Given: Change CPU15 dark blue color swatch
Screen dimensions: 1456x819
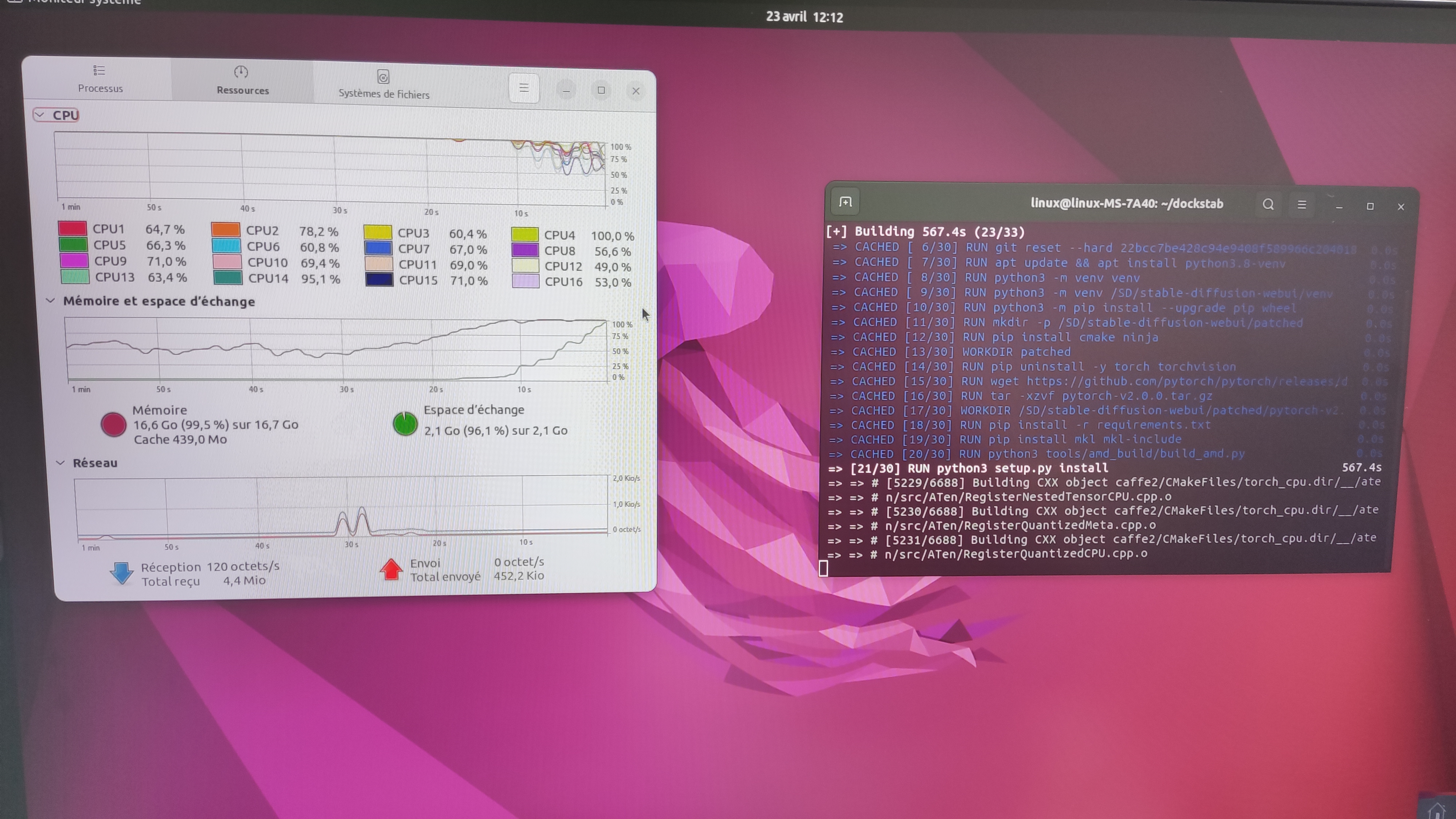Looking at the screenshot, I should (379, 279).
